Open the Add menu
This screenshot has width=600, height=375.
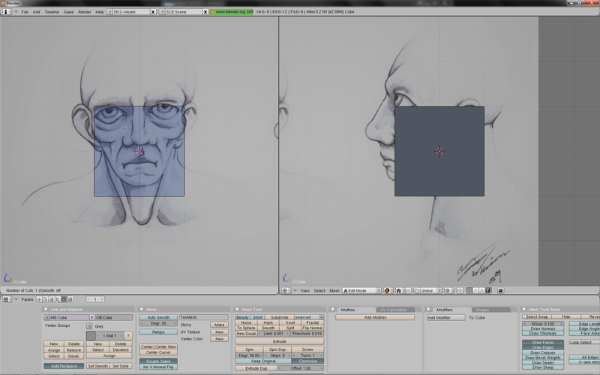[x=36, y=12]
